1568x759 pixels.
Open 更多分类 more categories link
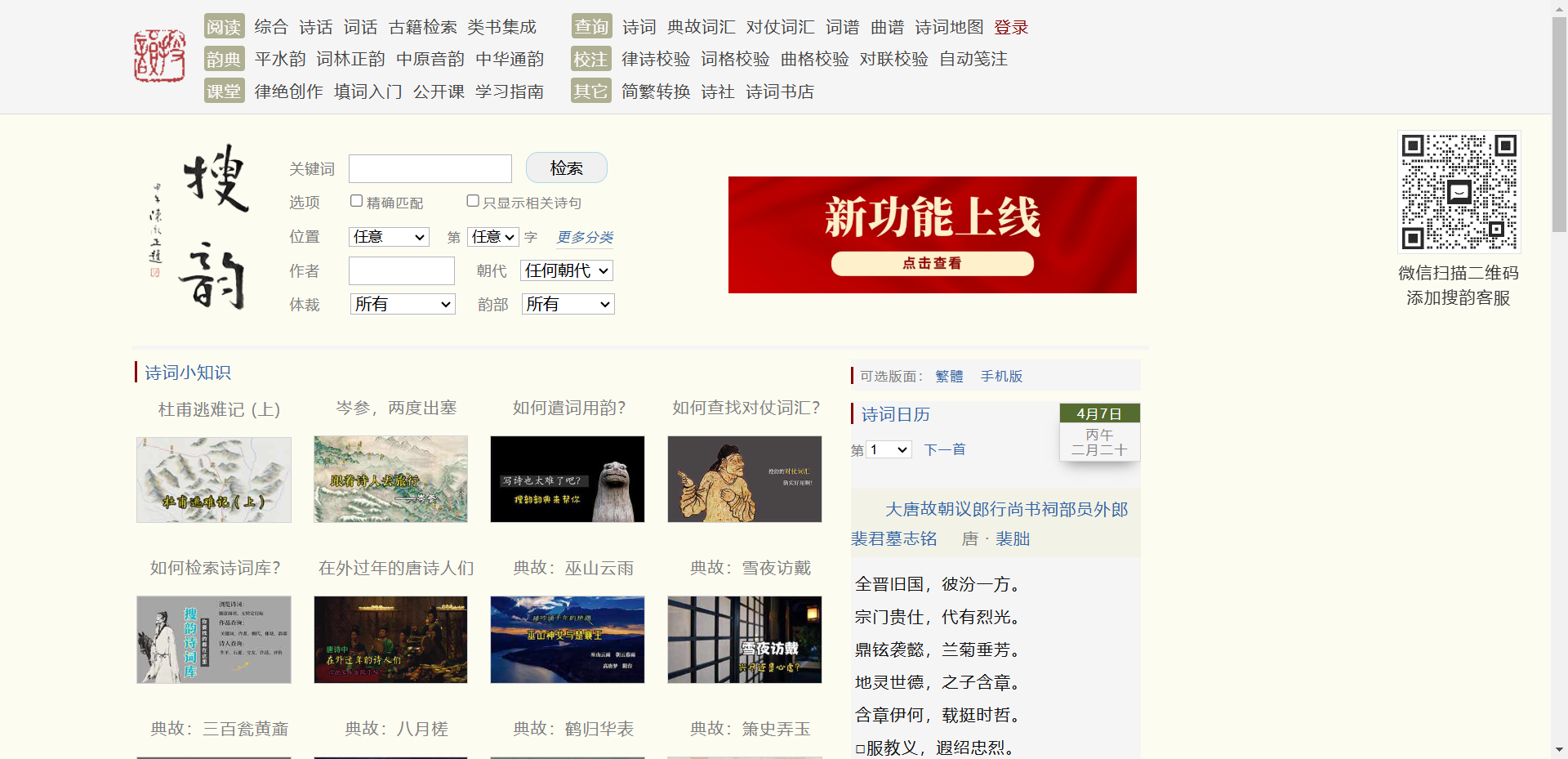tap(585, 237)
